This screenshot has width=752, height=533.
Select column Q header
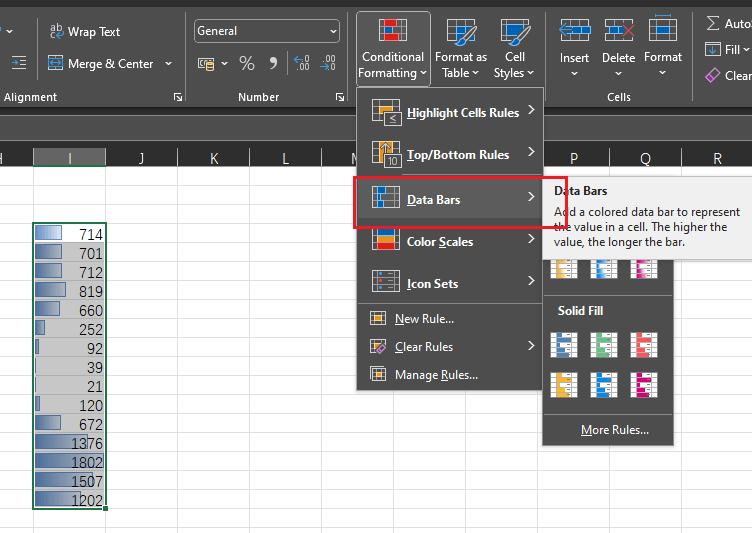[x=645, y=157]
